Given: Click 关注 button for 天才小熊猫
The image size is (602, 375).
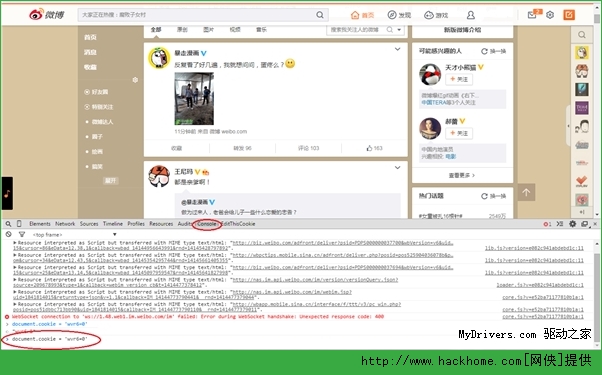Looking at the screenshot, I should point(459,79).
